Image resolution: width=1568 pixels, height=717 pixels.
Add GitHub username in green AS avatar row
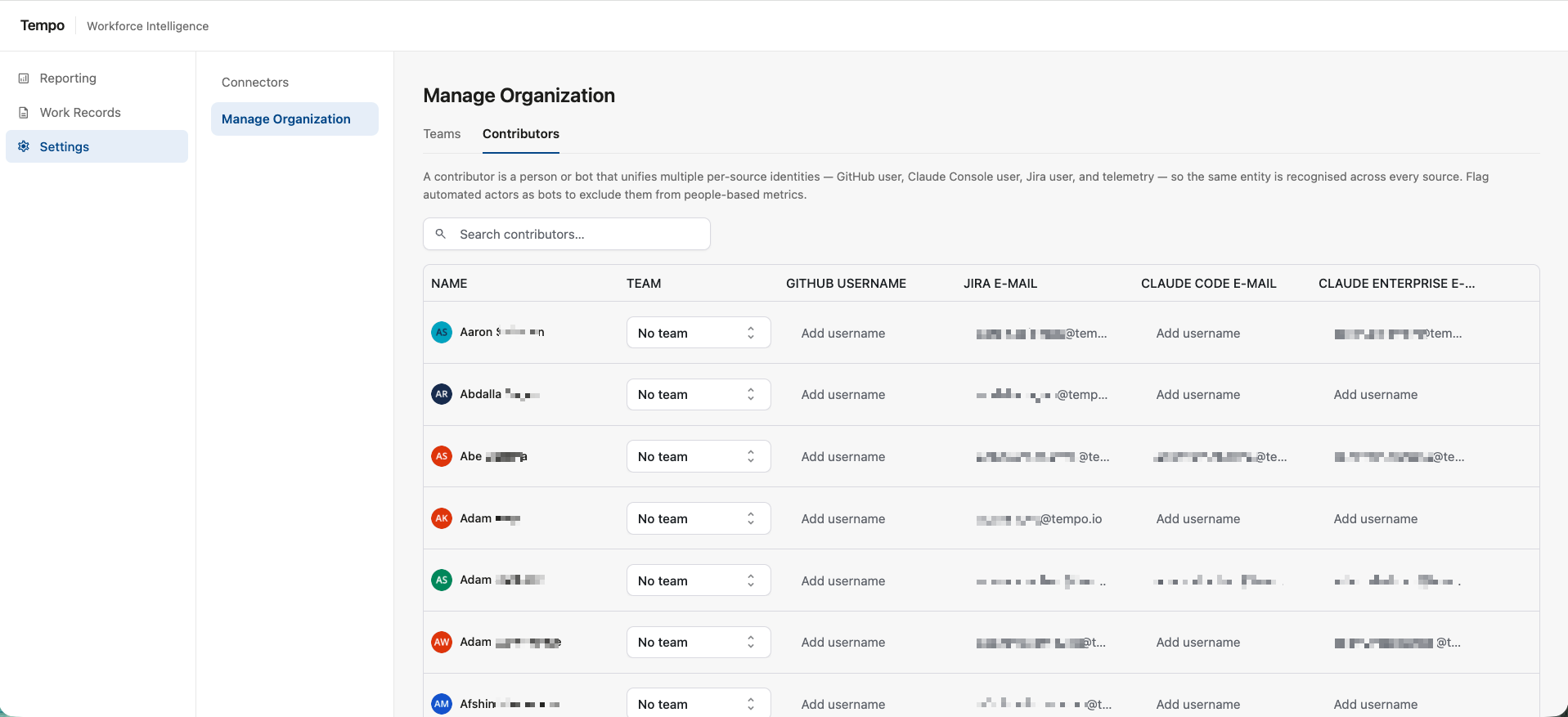click(843, 581)
